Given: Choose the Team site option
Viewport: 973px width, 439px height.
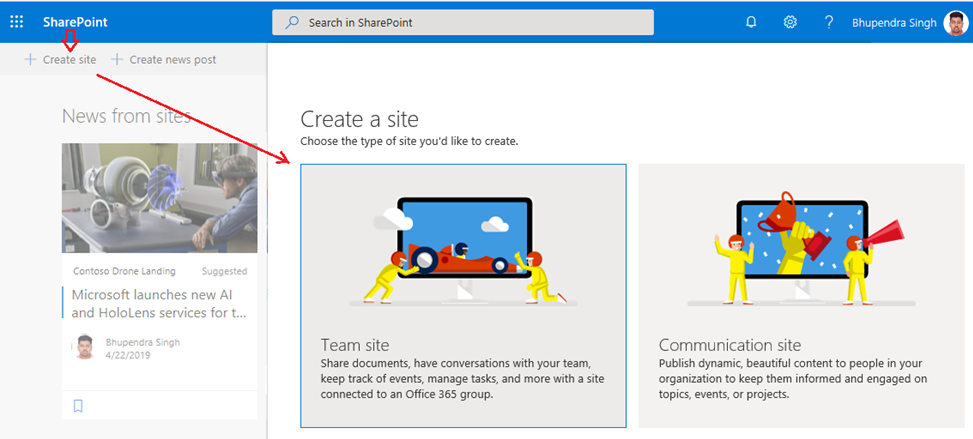Looking at the screenshot, I should (464, 296).
